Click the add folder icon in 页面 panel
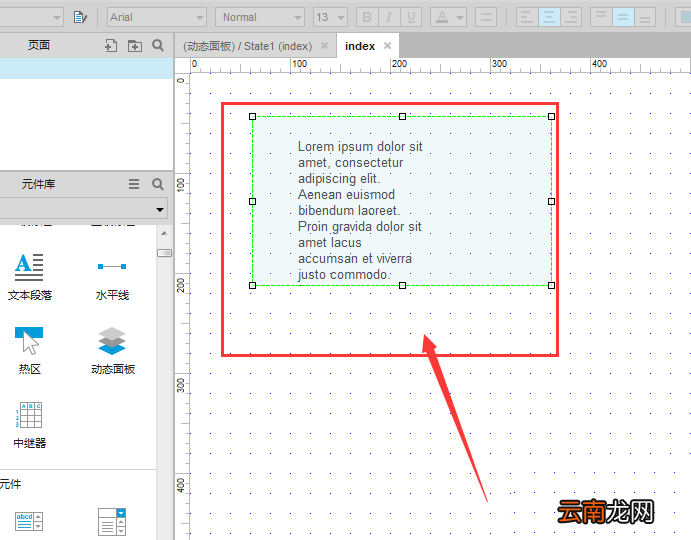Image resolution: width=691 pixels, height=540 pixels. 134,45
